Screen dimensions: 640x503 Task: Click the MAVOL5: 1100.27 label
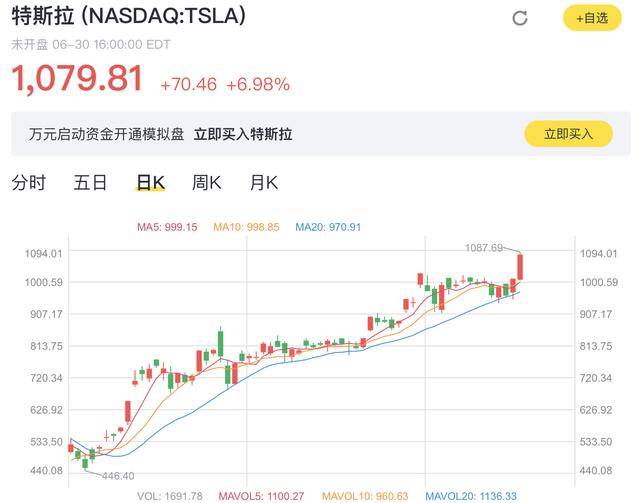pyautogui.click(x=261, y=496)
